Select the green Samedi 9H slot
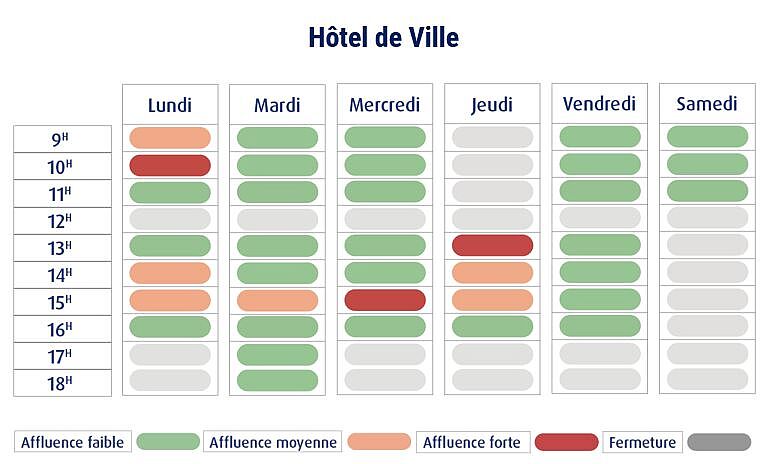Image resolution: width=774 pixels, height=464 pixels. tap(707, 137)
